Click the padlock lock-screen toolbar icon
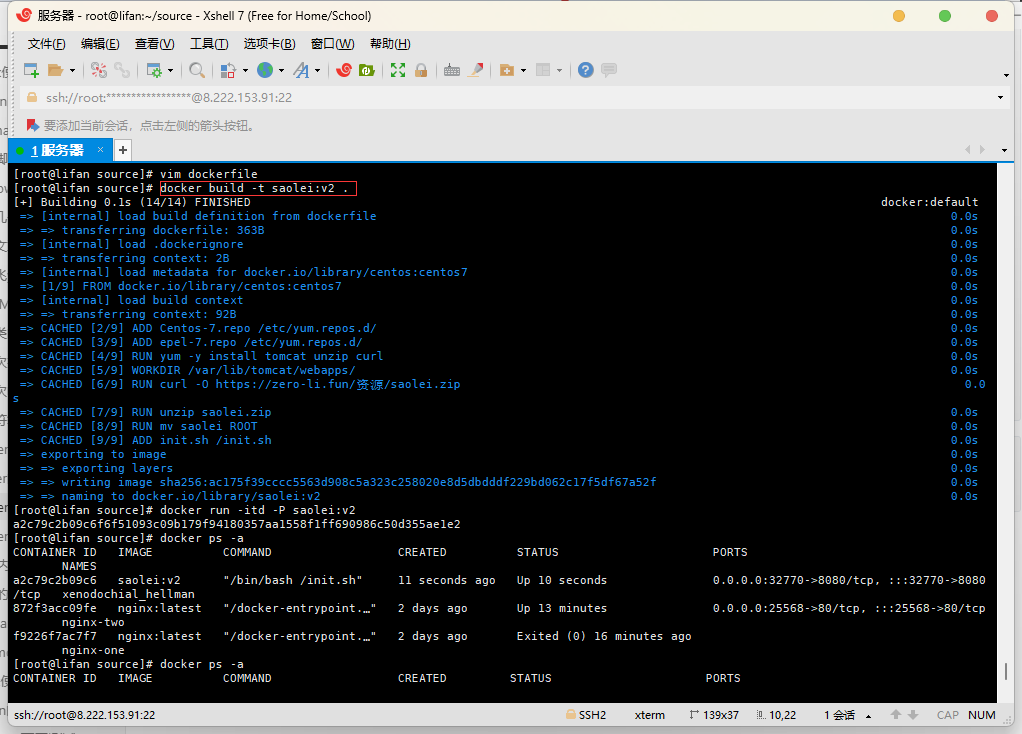Image resolution: width=1022 pixels, height=734 pixels. pos(421,70)
